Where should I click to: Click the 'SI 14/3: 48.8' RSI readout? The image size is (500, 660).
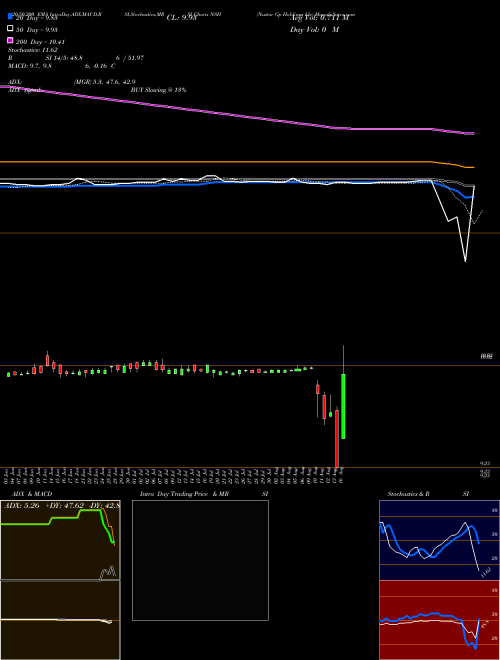[64, 58]
